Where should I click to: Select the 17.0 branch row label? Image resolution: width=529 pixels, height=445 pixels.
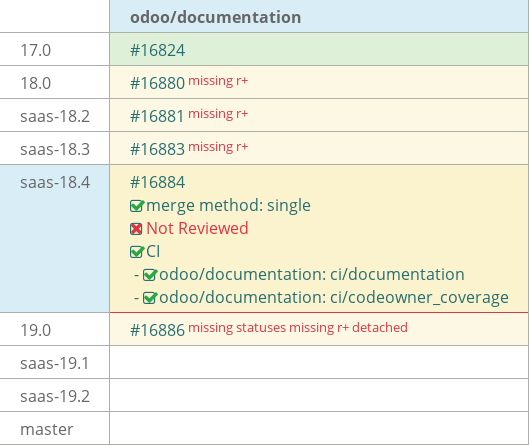pos(35,51)
